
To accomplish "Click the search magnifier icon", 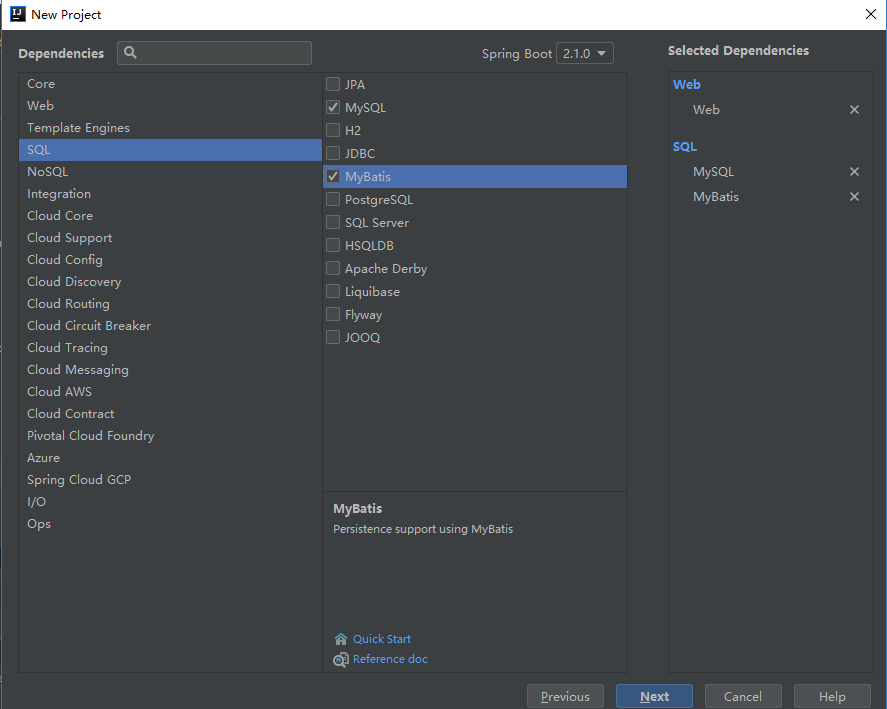I will [x=130, y=53].
